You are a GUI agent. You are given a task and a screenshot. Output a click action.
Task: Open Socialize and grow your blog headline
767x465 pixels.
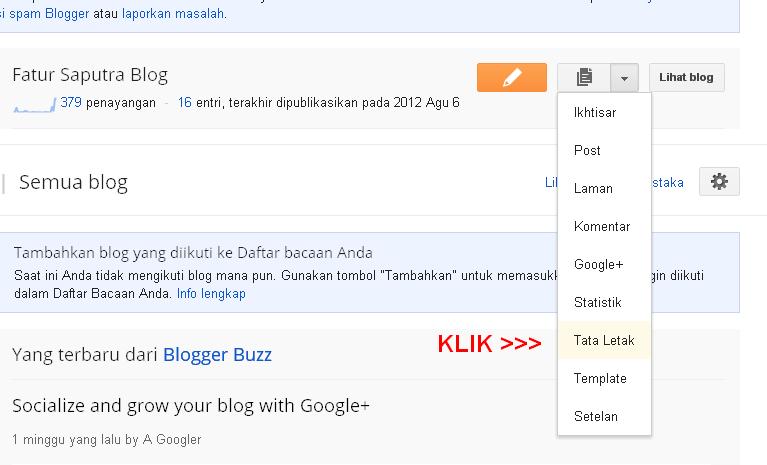(x=191, y=406)
